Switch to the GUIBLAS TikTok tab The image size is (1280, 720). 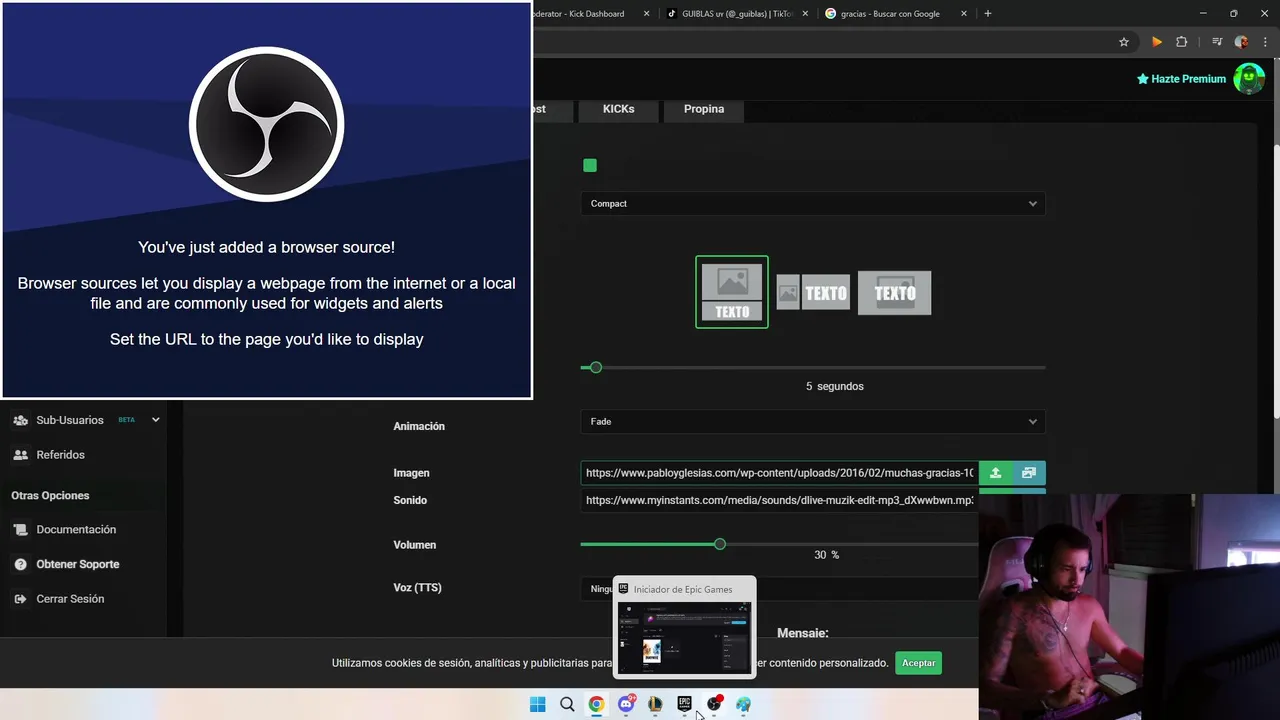pos(736,14)
